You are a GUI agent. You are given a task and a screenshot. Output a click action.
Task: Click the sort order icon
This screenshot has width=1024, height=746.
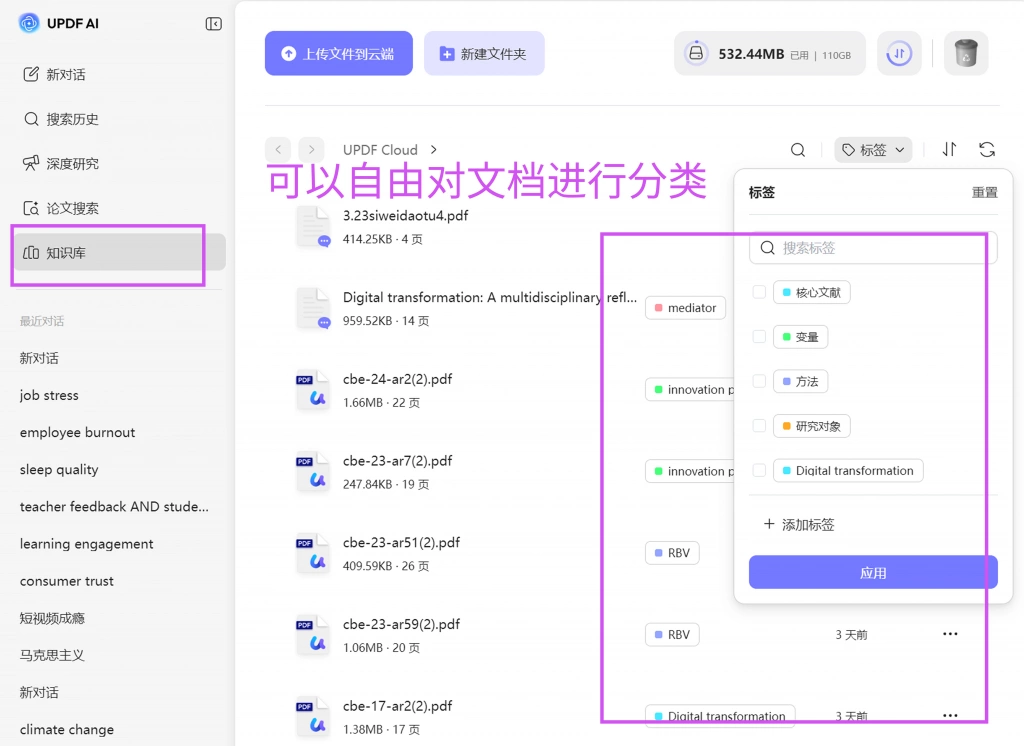pyautogui.click(x=949, y=150)
